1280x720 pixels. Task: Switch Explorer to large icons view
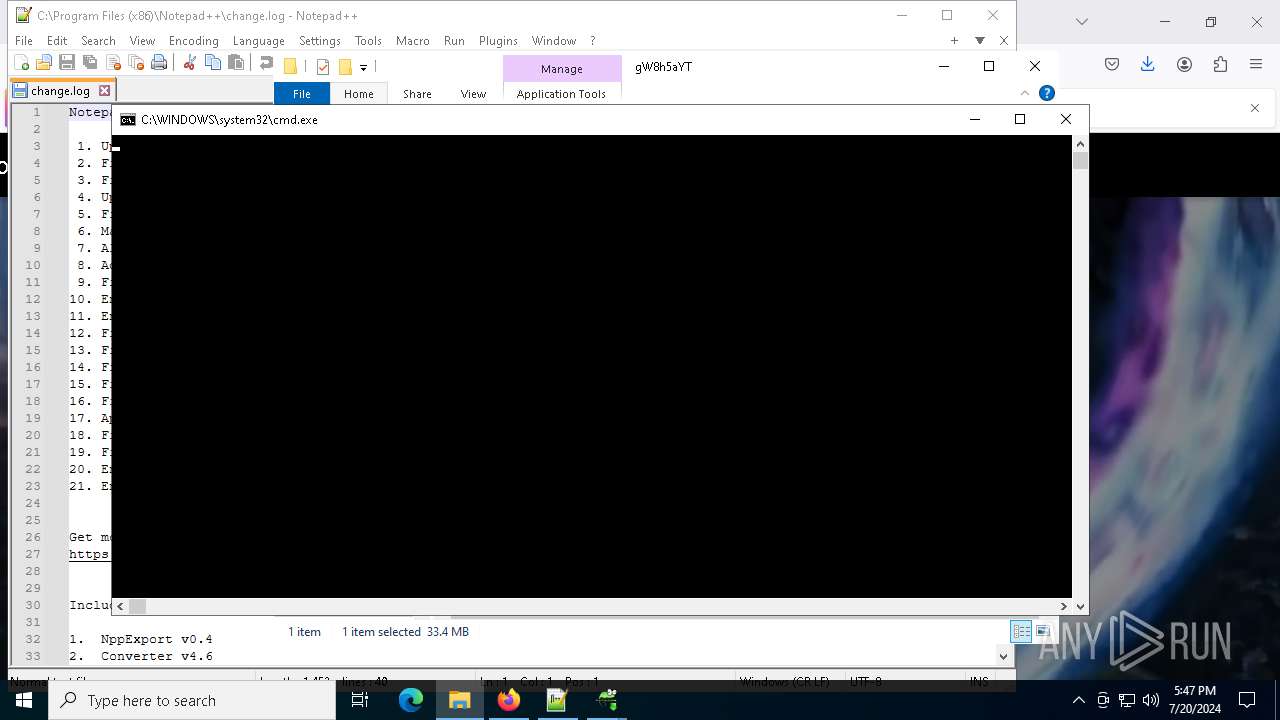click(1042, 631)
